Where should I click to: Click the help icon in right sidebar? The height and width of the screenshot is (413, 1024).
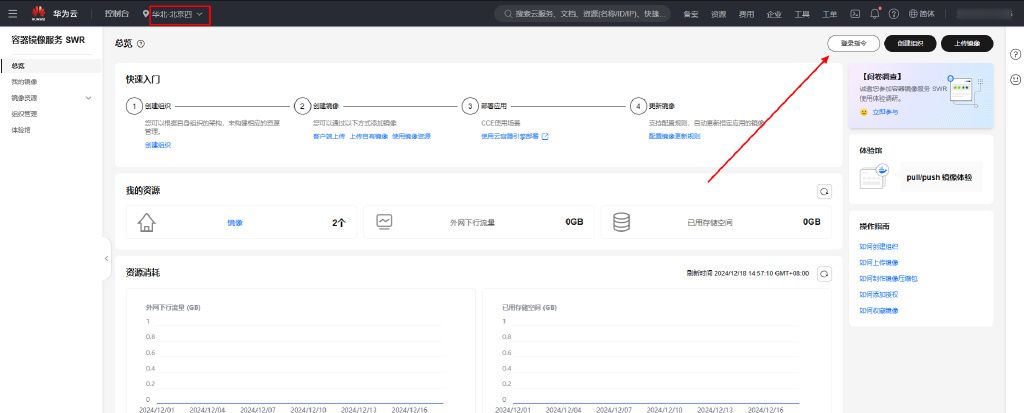tap(1015, 54)
